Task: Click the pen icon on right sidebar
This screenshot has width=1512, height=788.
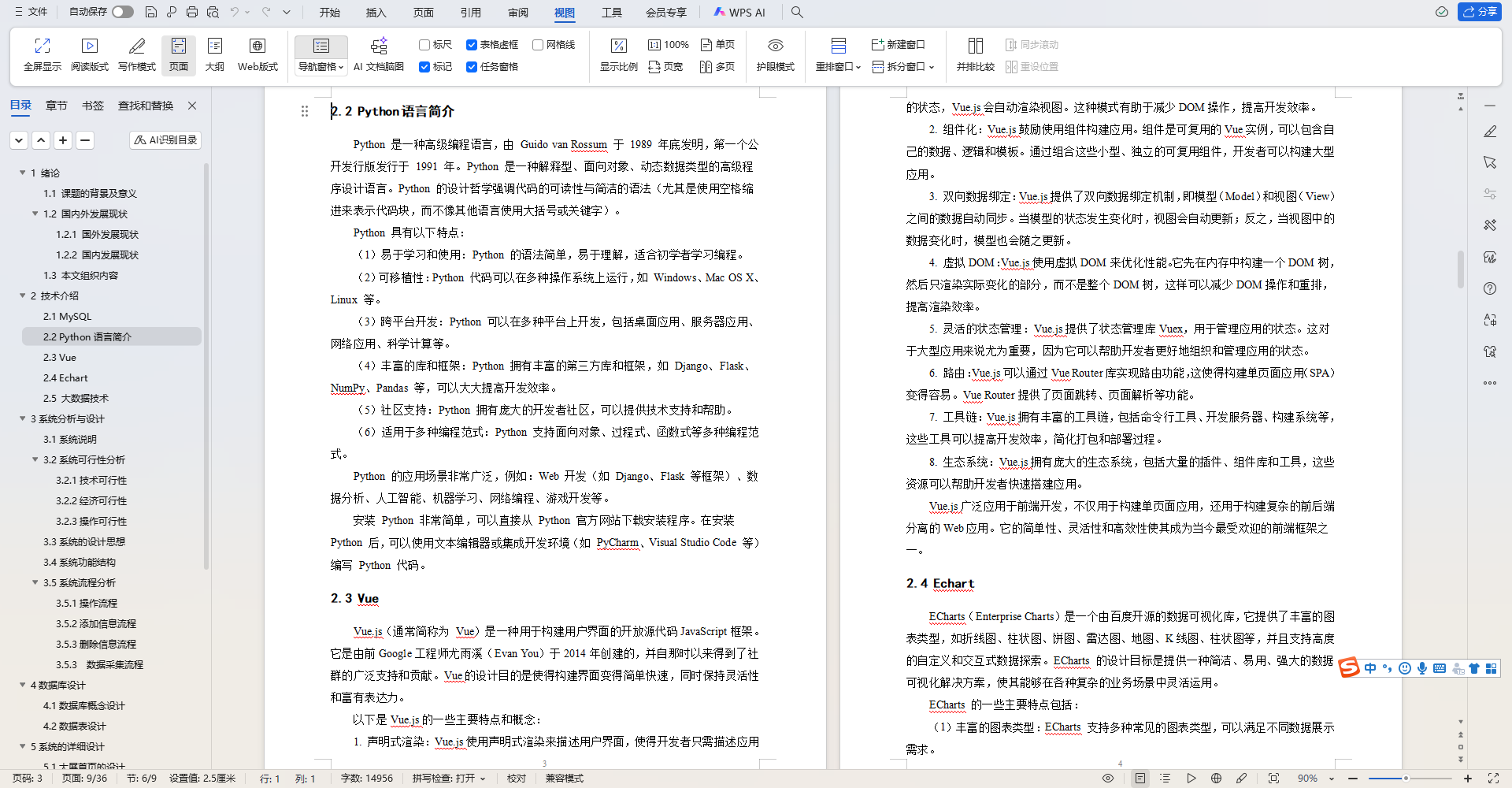Action: (x=1489, y=132)
